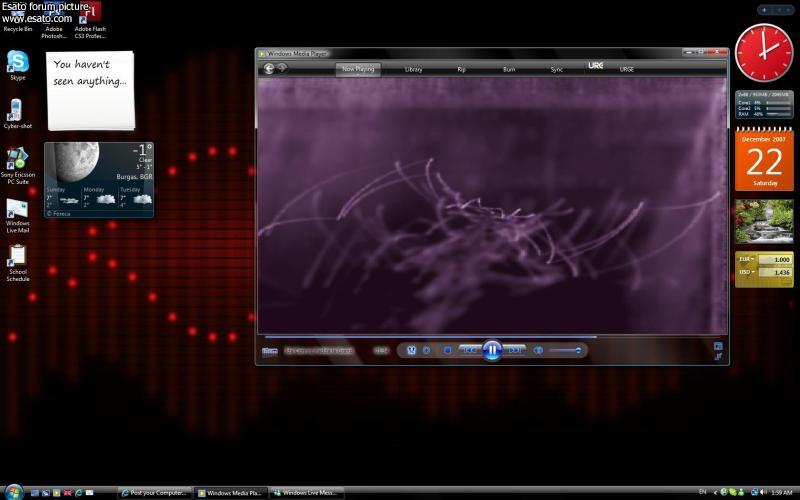Image resolution: width=800 pixels, height=500 pixels.
Task: Open Skype desktop shortcut
Action: pos(17,65)
